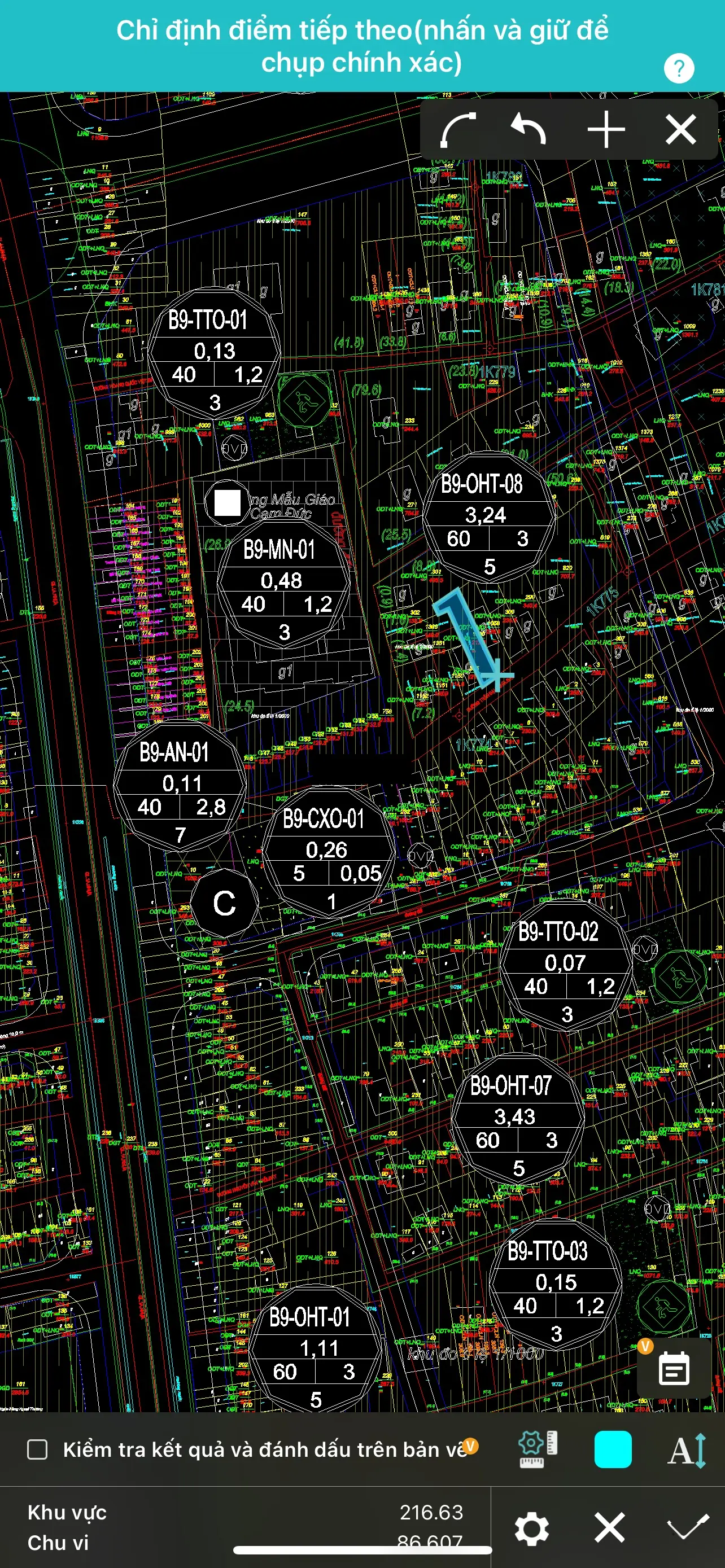Tap the 3,43 value in B9-OHT-07
This screenshot has height=1568, width=725.
pyautogui.click(x=514, y=1116)
